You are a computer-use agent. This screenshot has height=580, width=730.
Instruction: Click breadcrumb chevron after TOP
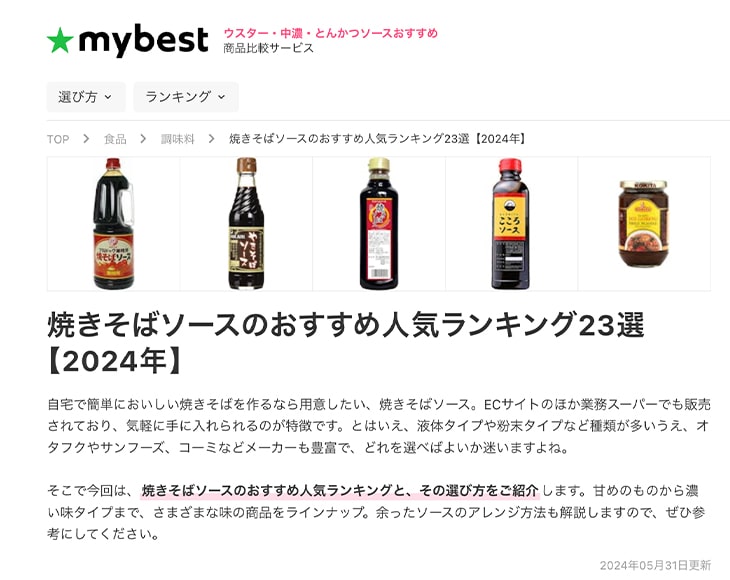(86, 139)
